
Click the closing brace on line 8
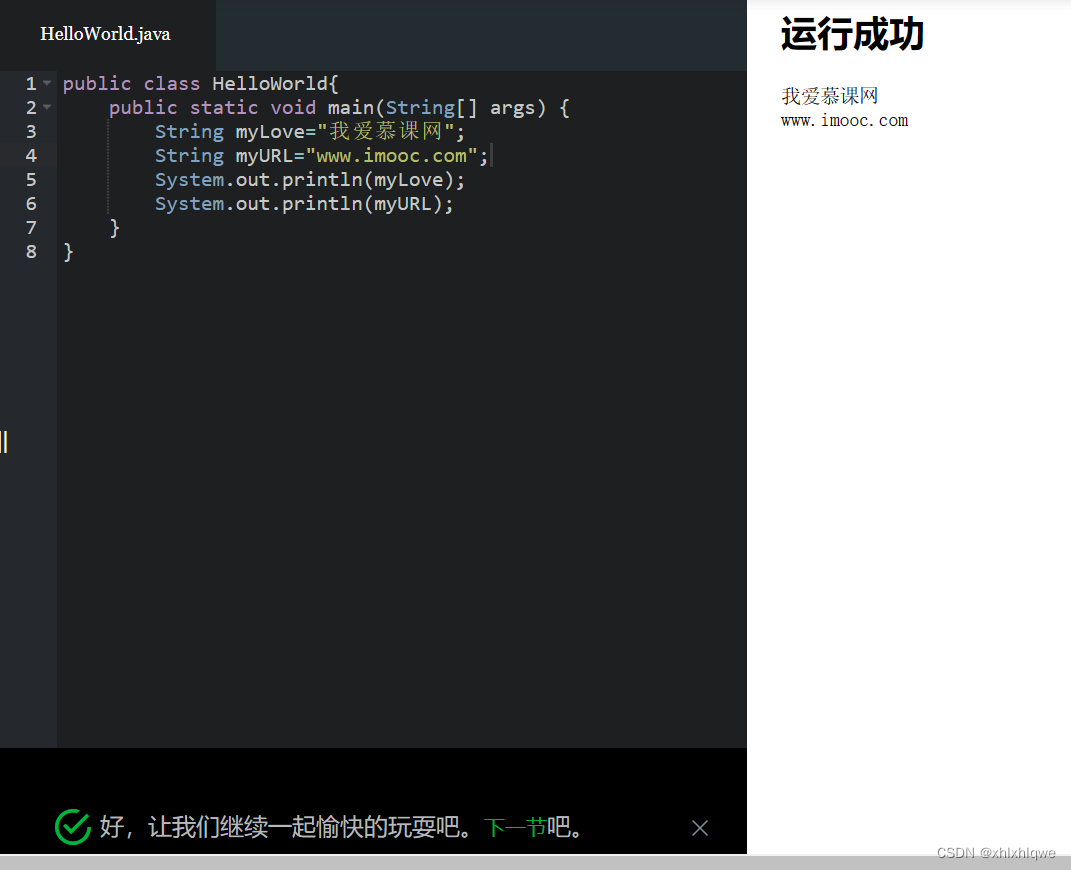pyautogui.click(x=68, y=251)
